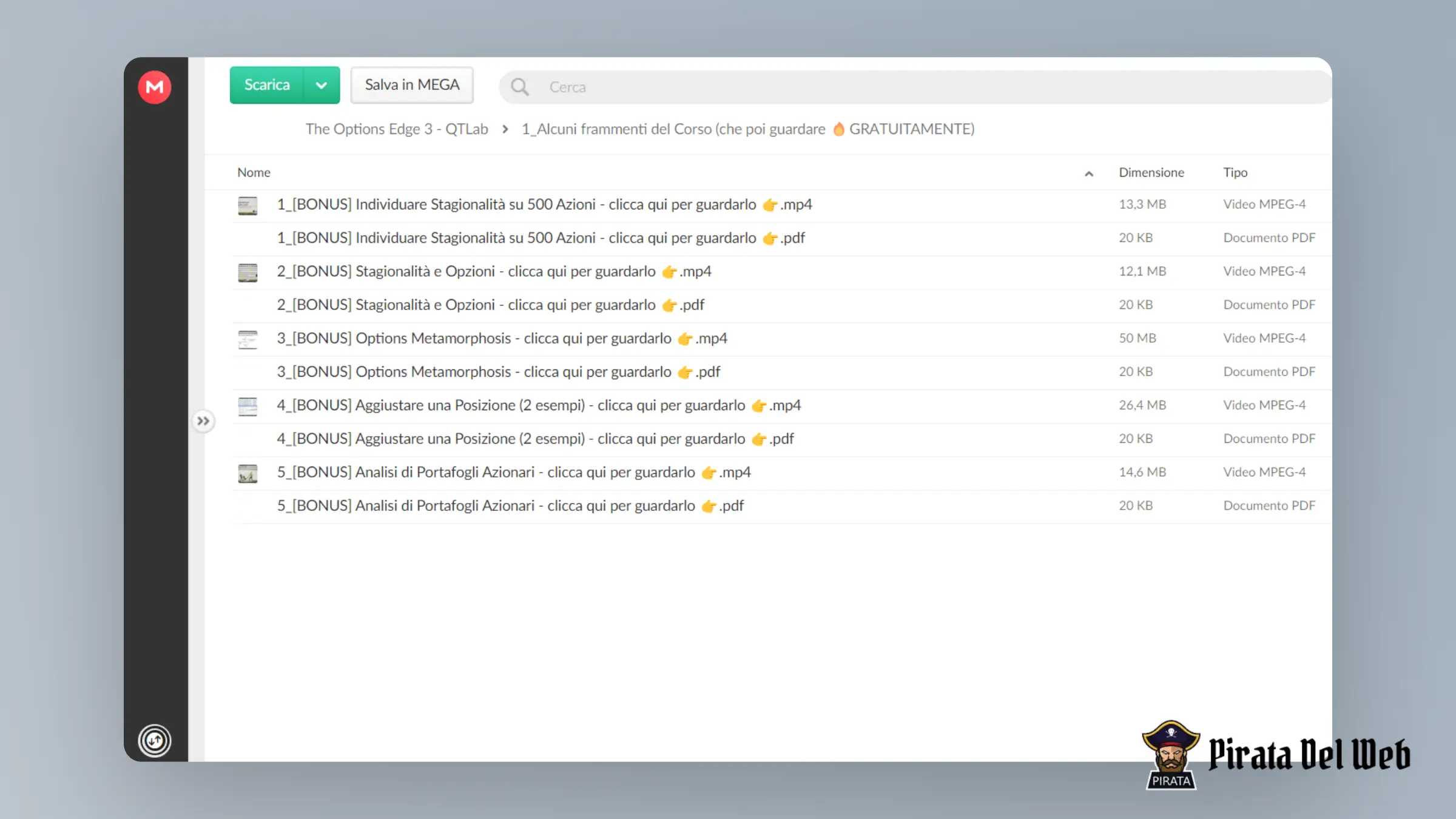Open the Scarica dropdown arrow
1456x819 pixels.
(x=322, y=85)
